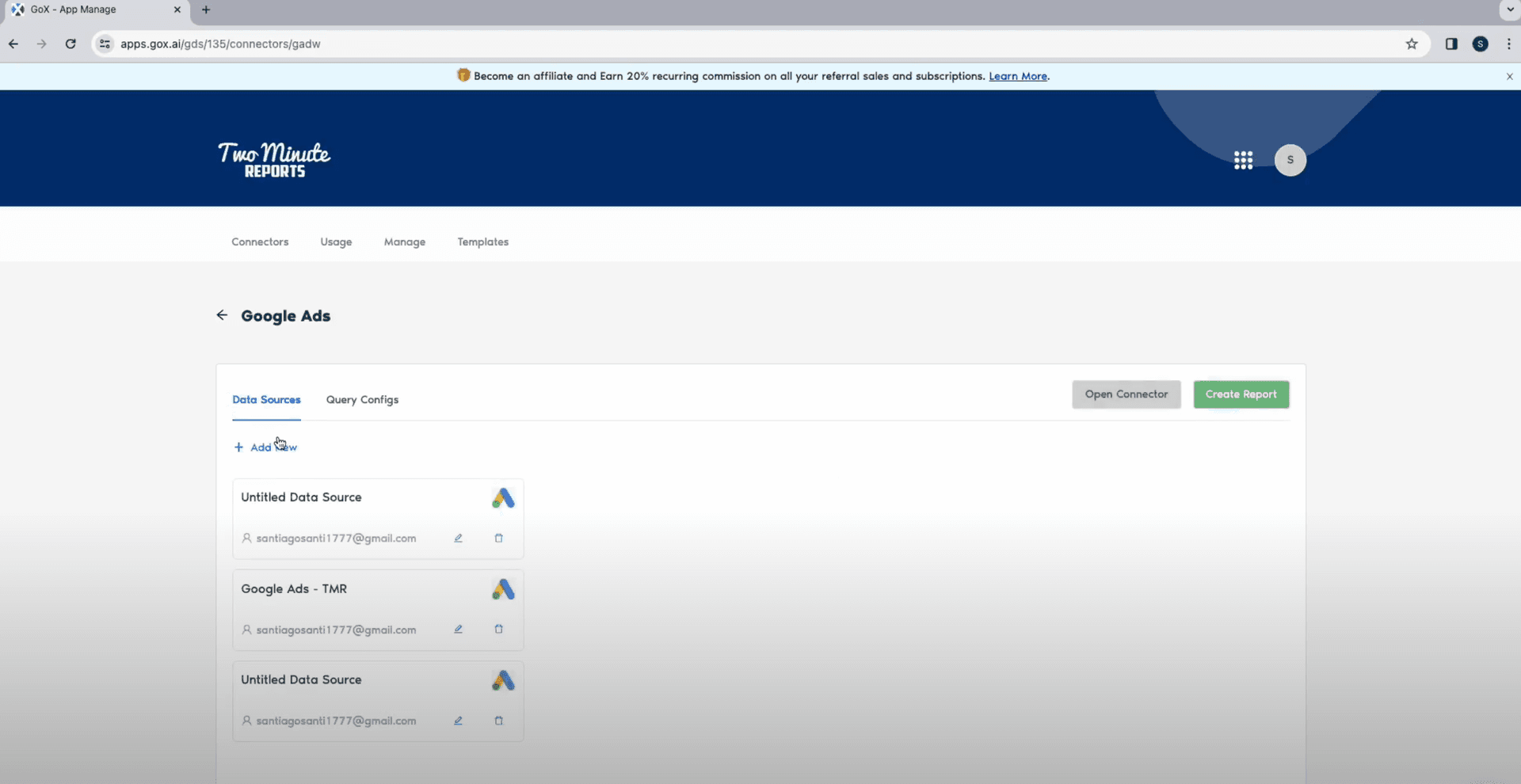This screenshot has width=1521, height=784.
Task: Open the Templates menu
Action: click(482, 242)
